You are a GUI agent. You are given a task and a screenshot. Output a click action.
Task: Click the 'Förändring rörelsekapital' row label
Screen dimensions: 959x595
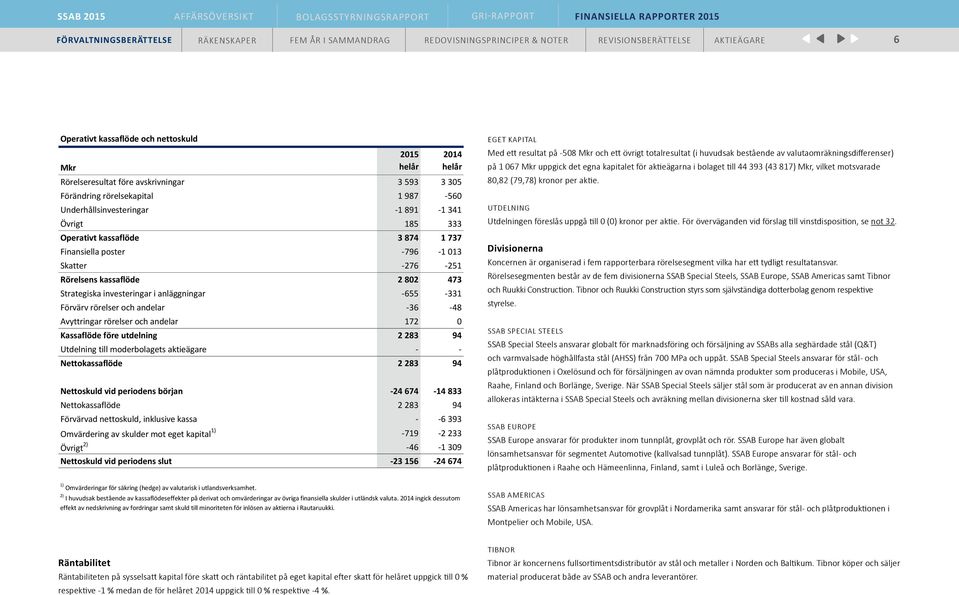(107, 196)
